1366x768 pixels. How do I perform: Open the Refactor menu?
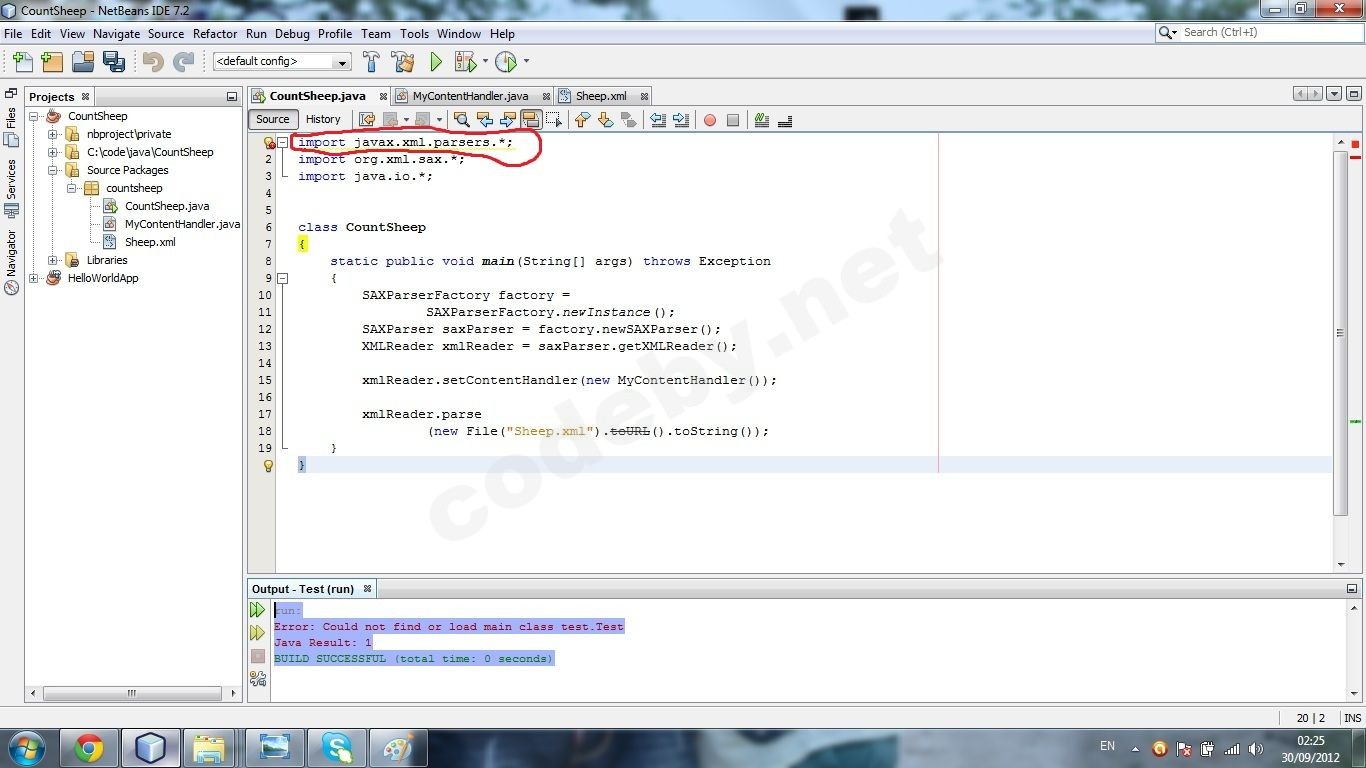pyautogui.click(x=215, y=33)
